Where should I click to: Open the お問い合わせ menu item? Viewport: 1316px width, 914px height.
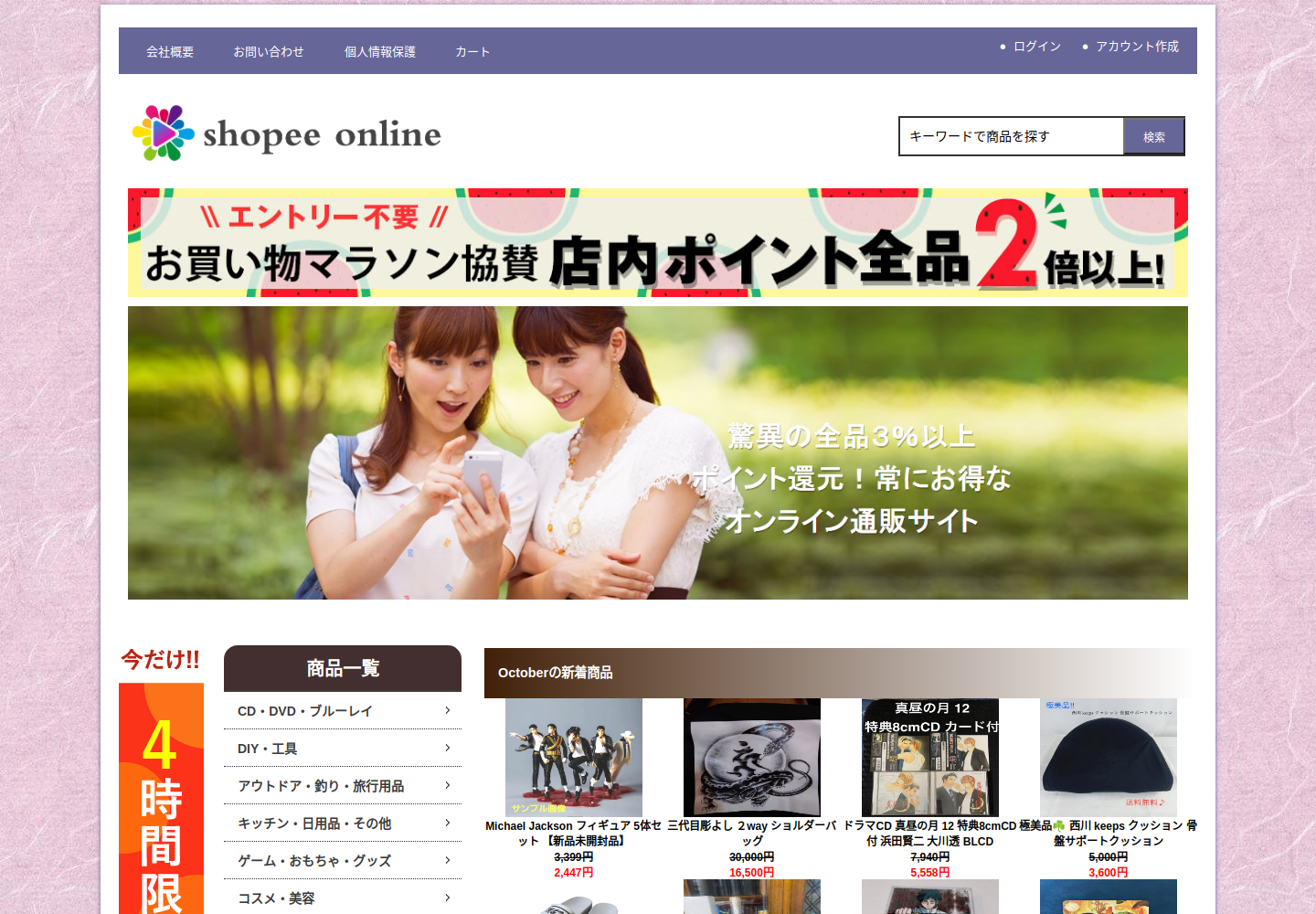pyautogui.click(x=268, y=52)
